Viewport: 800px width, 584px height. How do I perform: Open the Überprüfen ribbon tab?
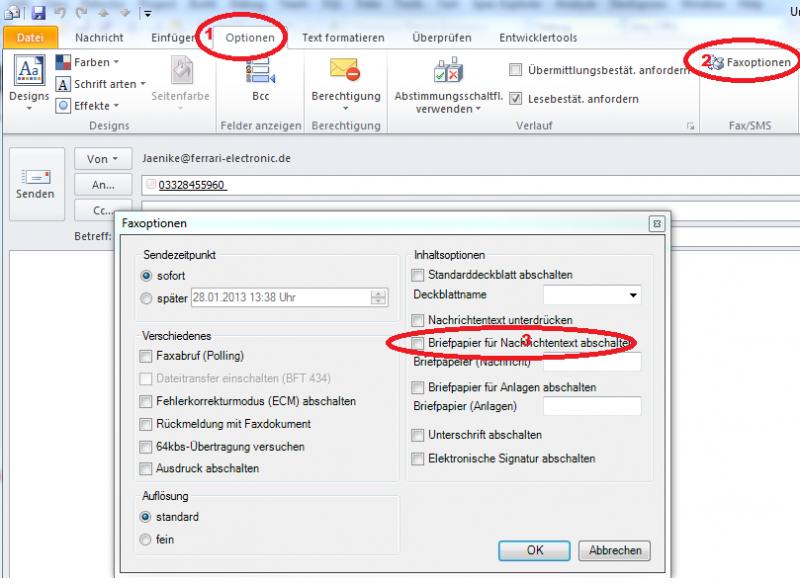[443, 38]
